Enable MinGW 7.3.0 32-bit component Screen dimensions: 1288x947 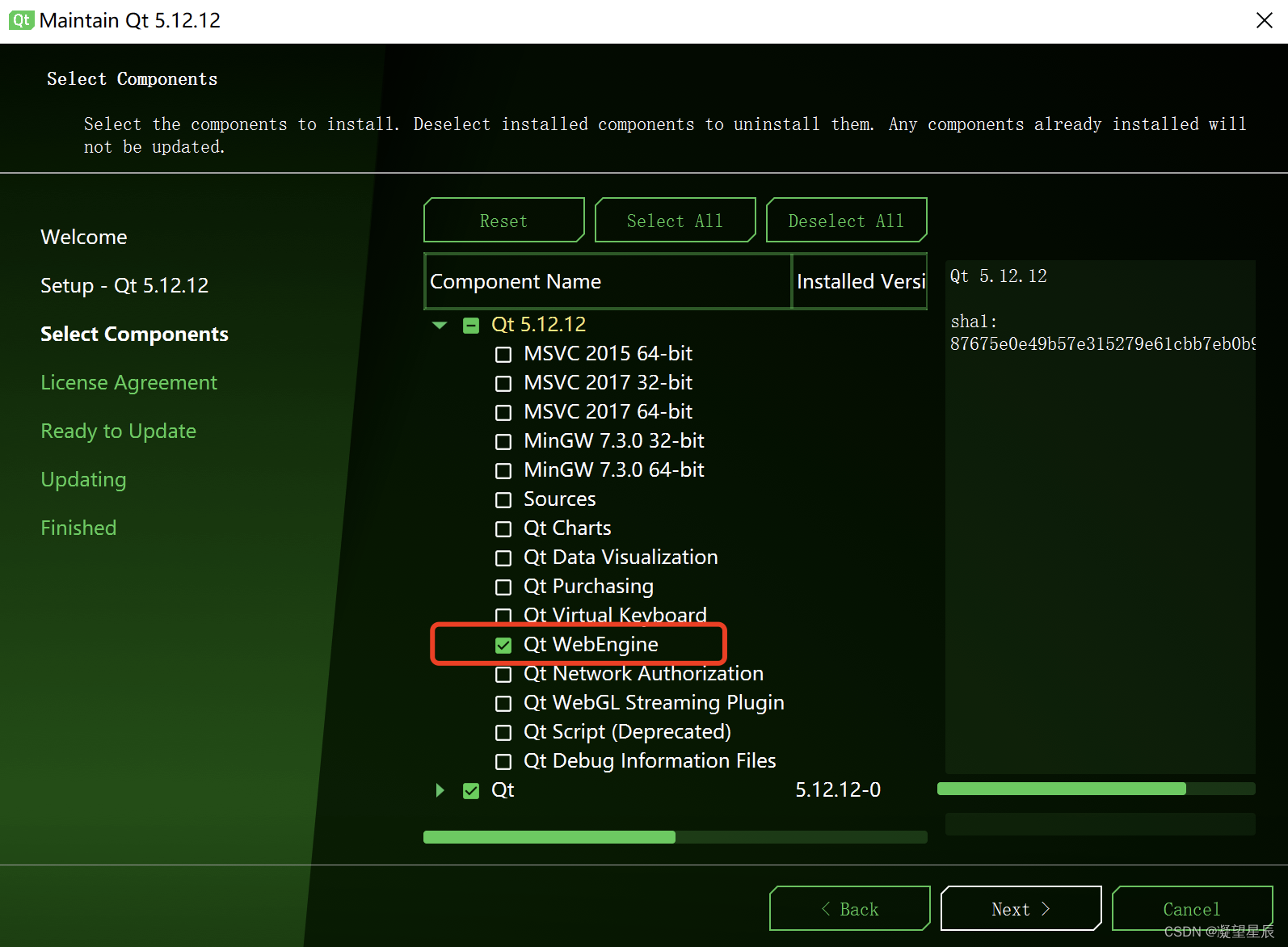pos(503,441)
